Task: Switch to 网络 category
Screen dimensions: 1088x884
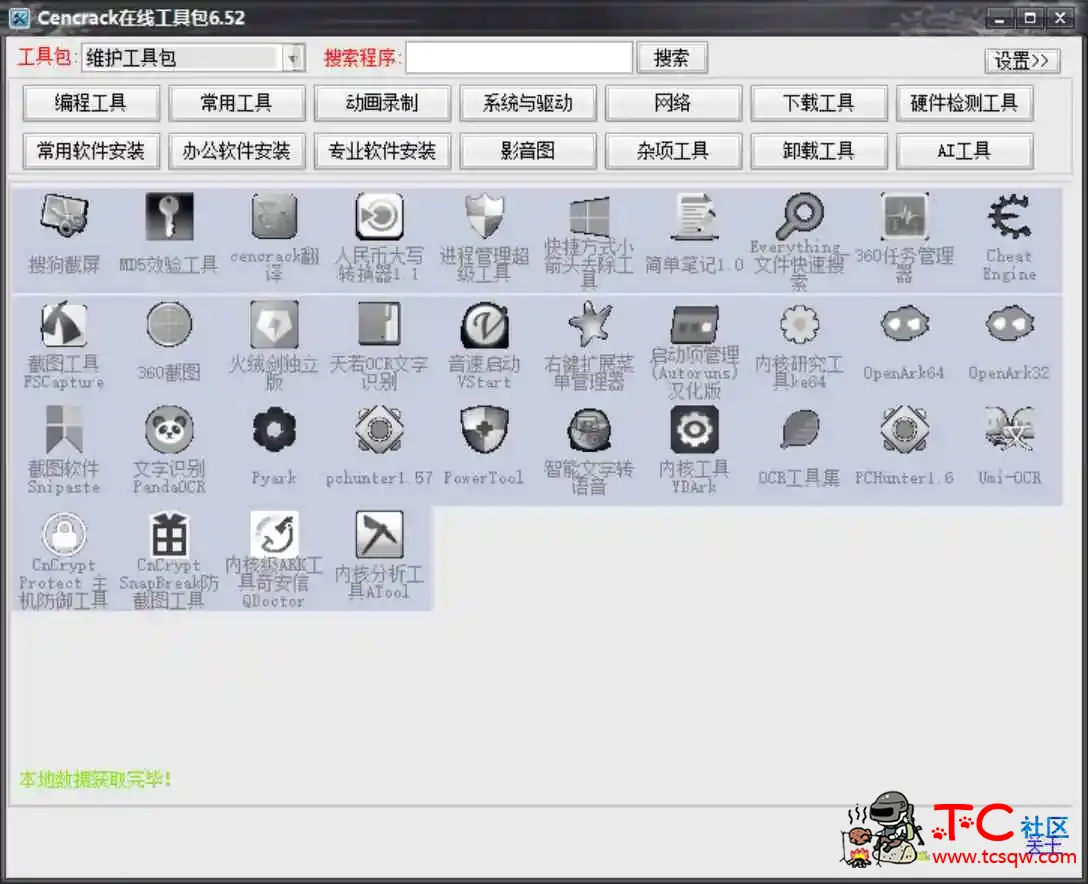Action: pos(673,103)
